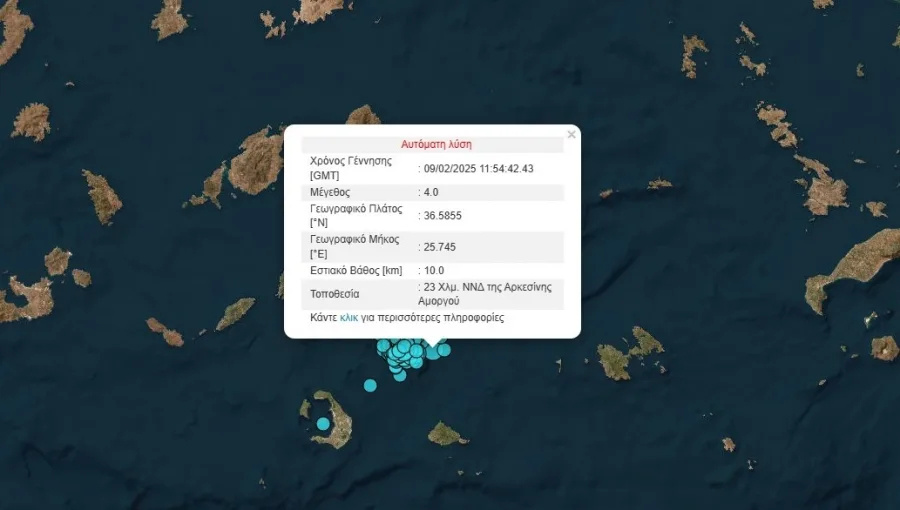Screen dimensions: 900x510
Task: Click the 'Τοποθεσία' location row label
Action: (x=335, y=294)
